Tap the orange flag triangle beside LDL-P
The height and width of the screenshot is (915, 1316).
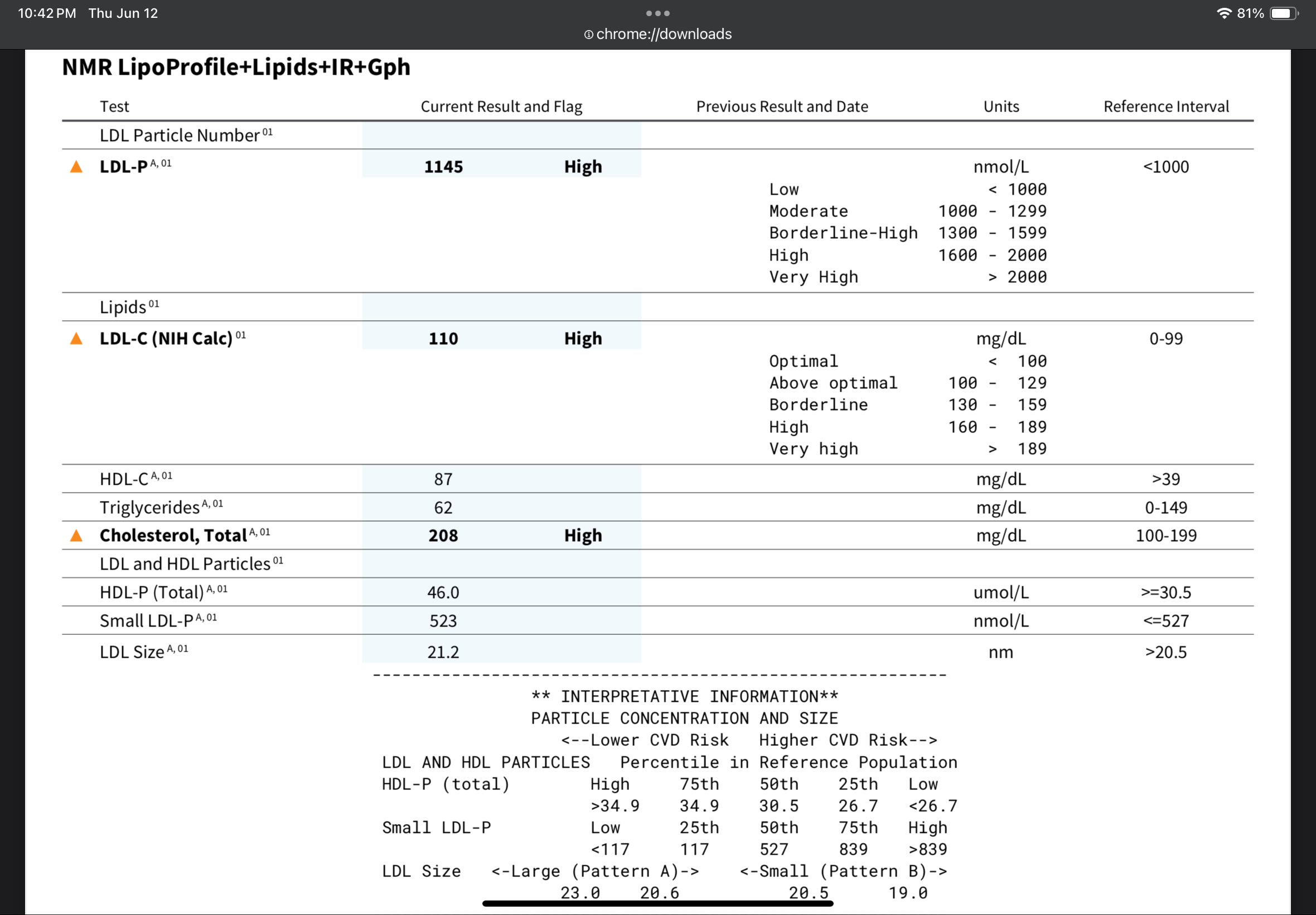76,167
